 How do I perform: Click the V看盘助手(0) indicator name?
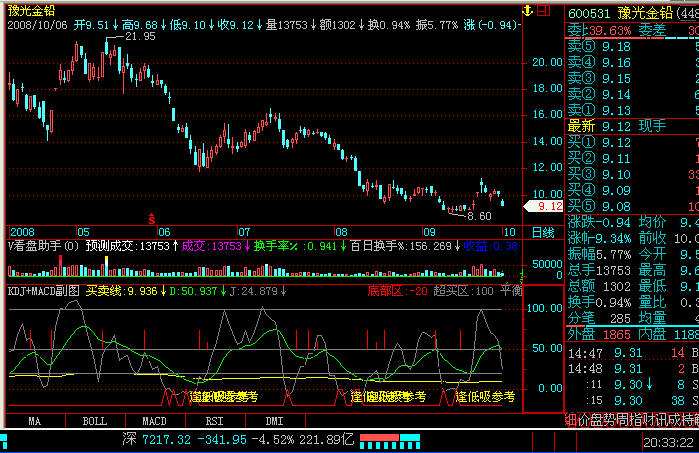(43, 246)
